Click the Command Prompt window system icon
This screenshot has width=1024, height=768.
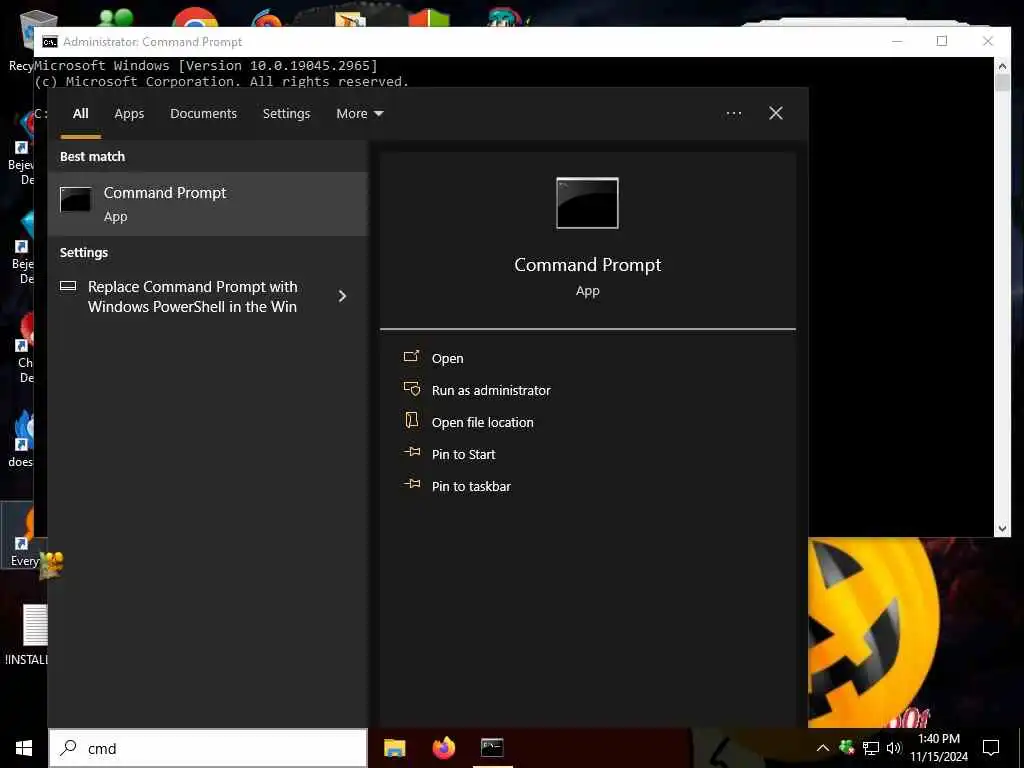click(50, 42)
